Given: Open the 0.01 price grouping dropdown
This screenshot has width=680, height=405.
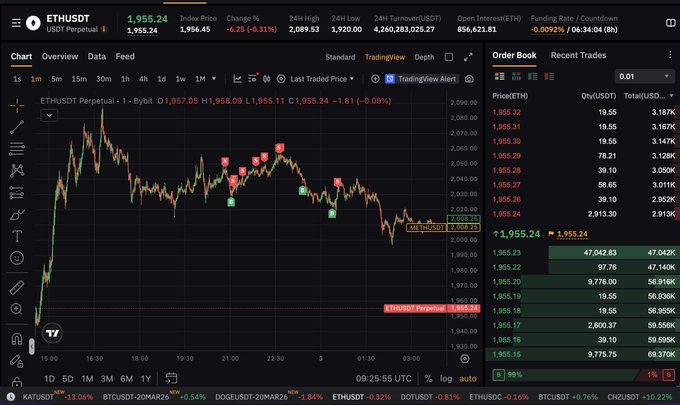Looking at the screenshot, I should 644,76.
